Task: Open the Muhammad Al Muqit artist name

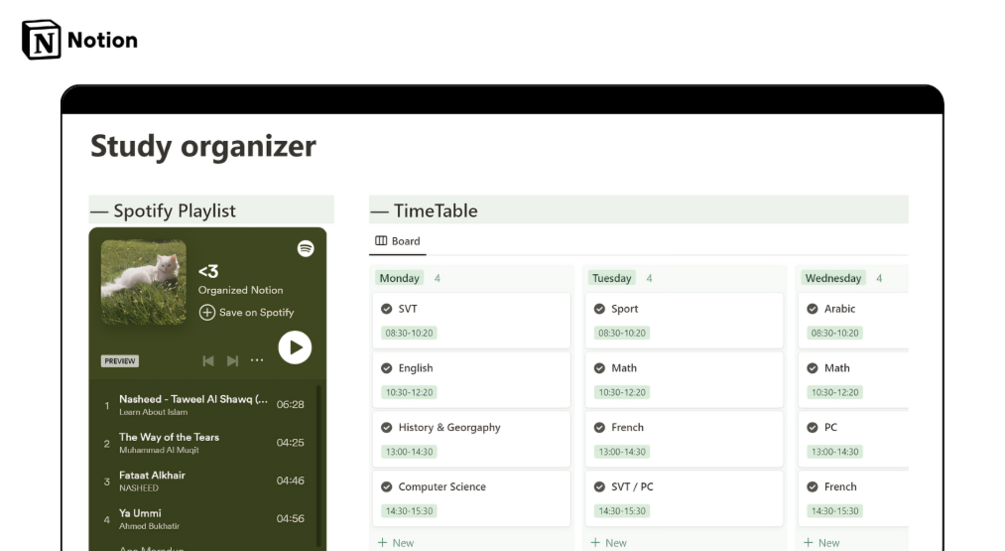Action: click(159, 450)
